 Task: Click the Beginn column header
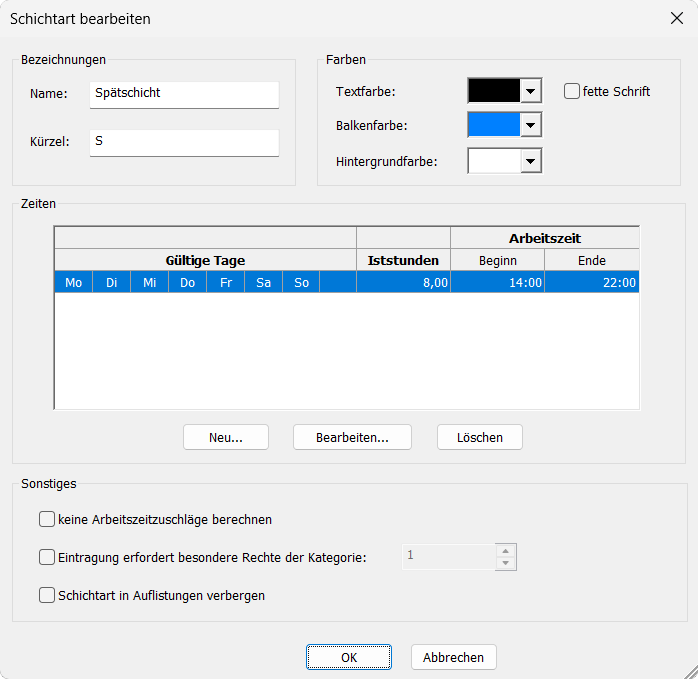tap(498, 260)
